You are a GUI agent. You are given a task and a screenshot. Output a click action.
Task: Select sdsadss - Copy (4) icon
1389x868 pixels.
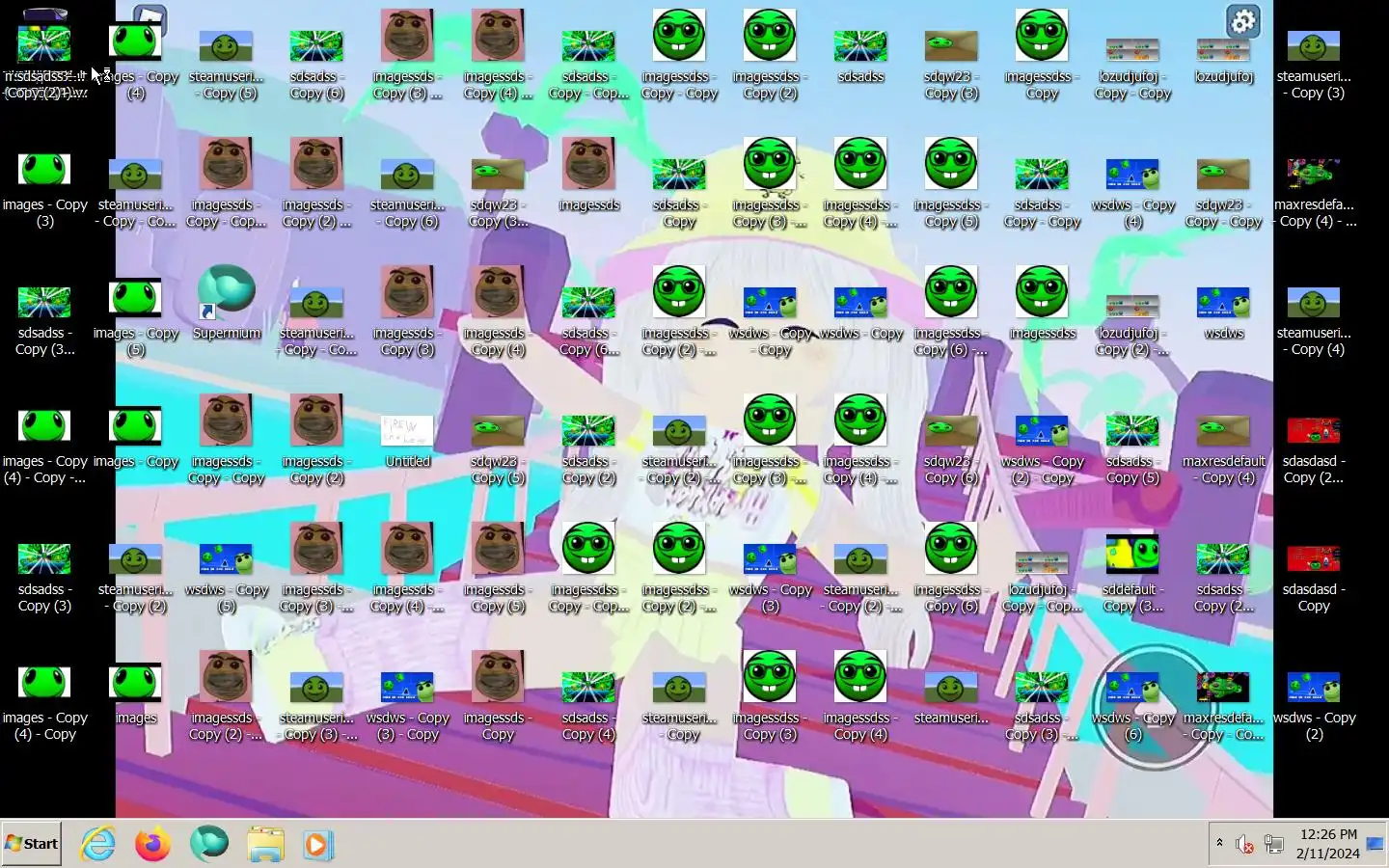click(x=589, y=706)
